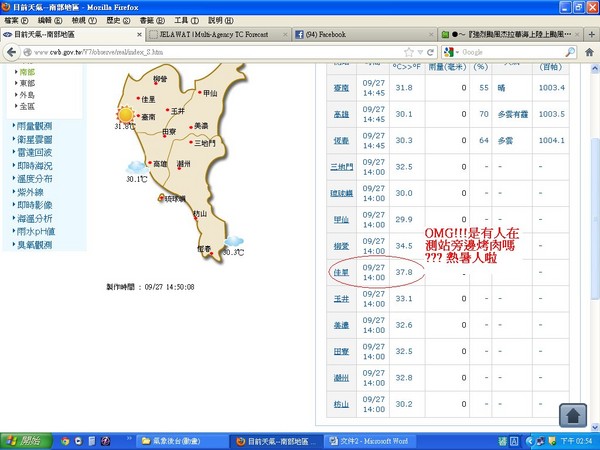Click the Chrome icon in the taskbar quick launch
600x450 pixels.
click(65, 440)
